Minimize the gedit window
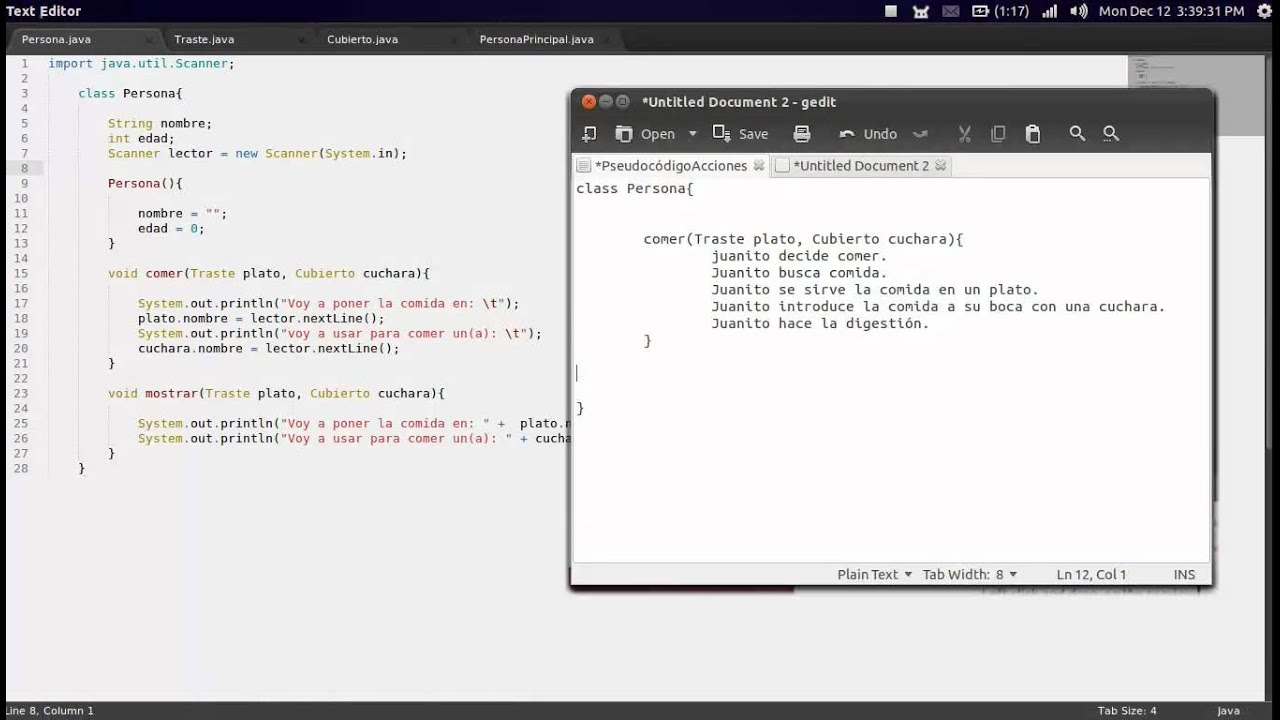1280x720 pixels. coord(606,102)
